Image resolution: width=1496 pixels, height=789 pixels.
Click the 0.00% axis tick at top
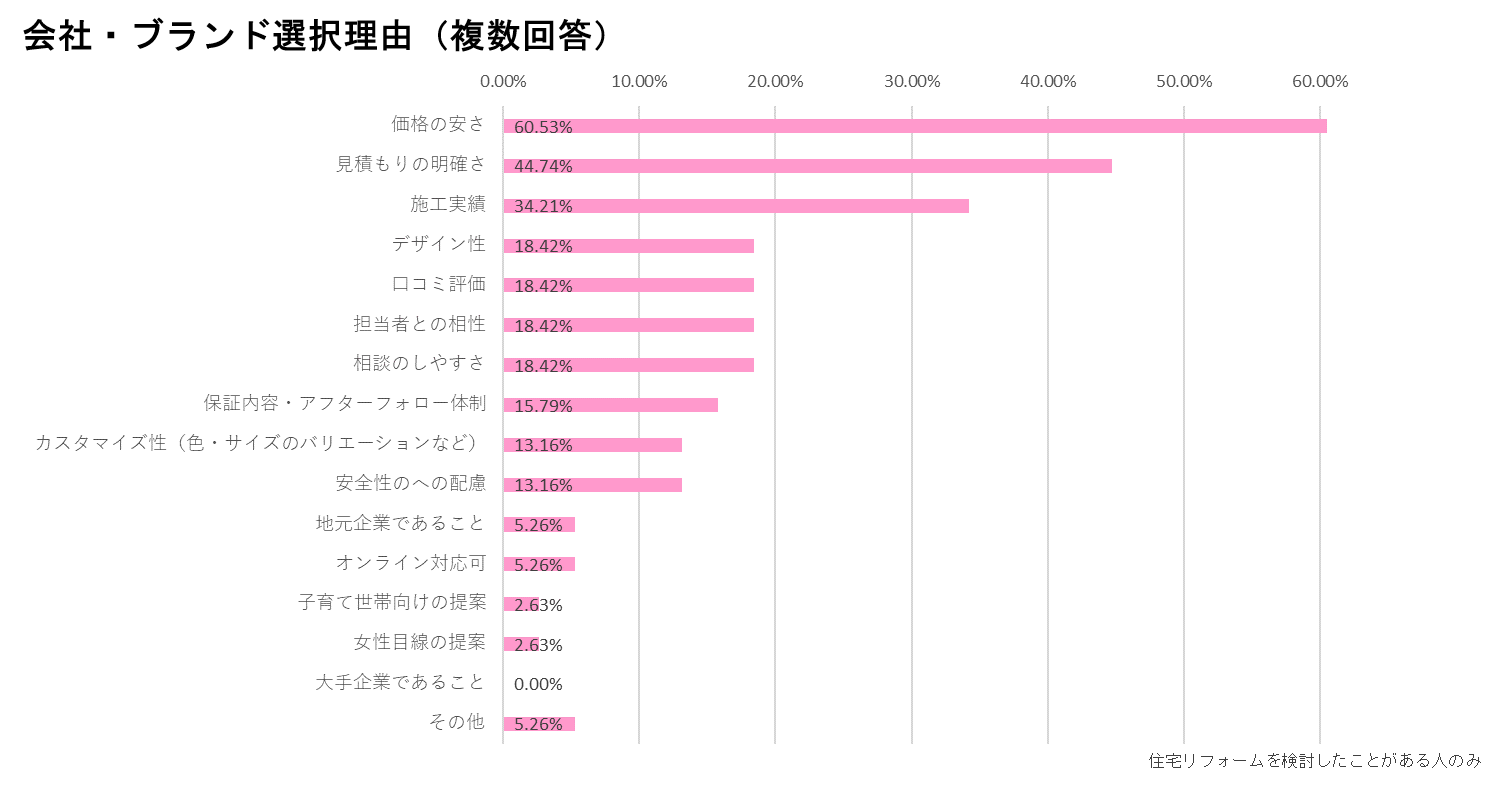[x=503, y=82]
